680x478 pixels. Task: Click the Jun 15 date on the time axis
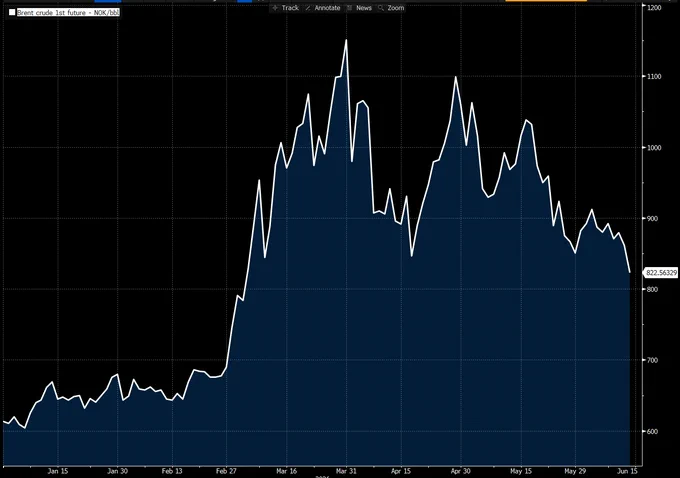[x=627, y=471]
